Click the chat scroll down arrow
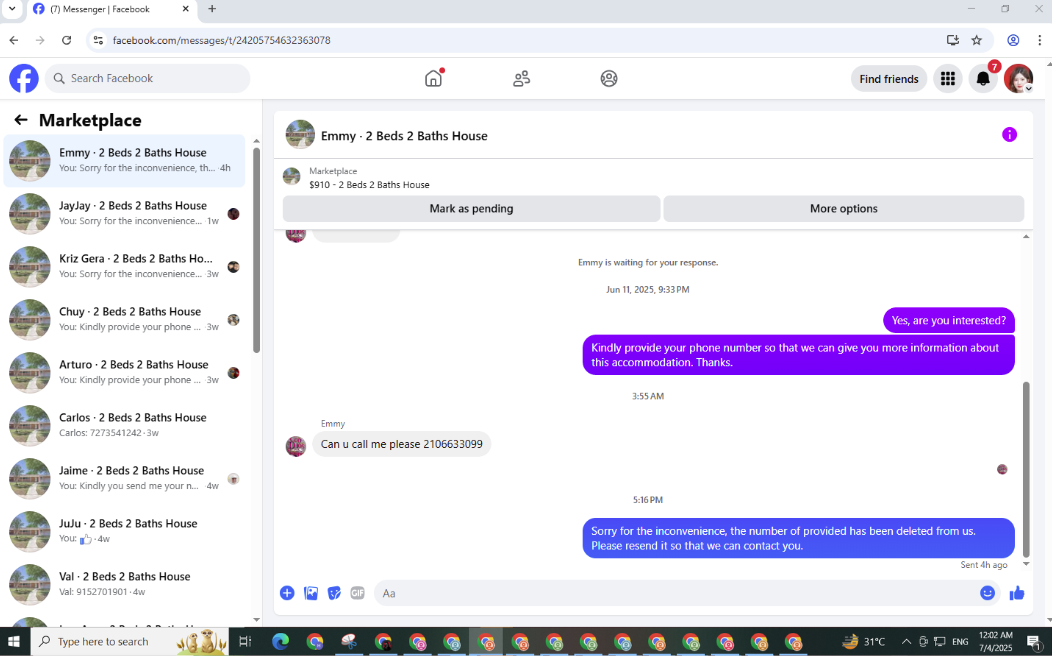The width and height of the screenshot is (1052, 656). coord(1026,564)
